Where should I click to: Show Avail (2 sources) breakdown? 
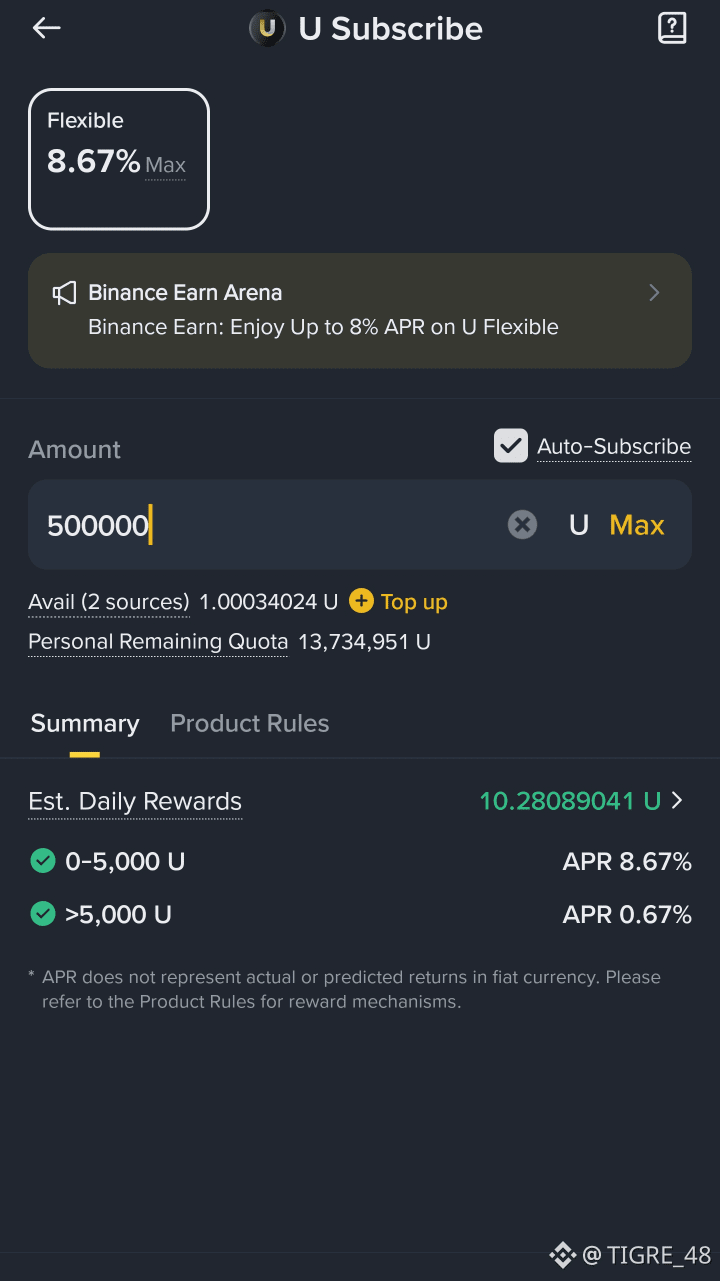(x=109, y=602)
